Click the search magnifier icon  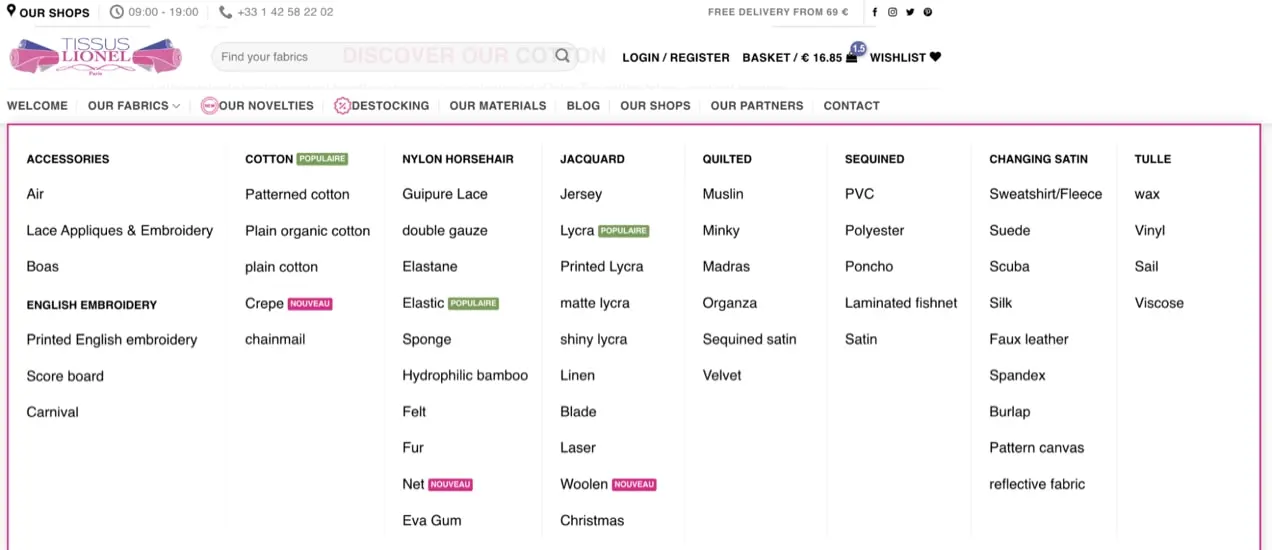(x=563, y=56)
